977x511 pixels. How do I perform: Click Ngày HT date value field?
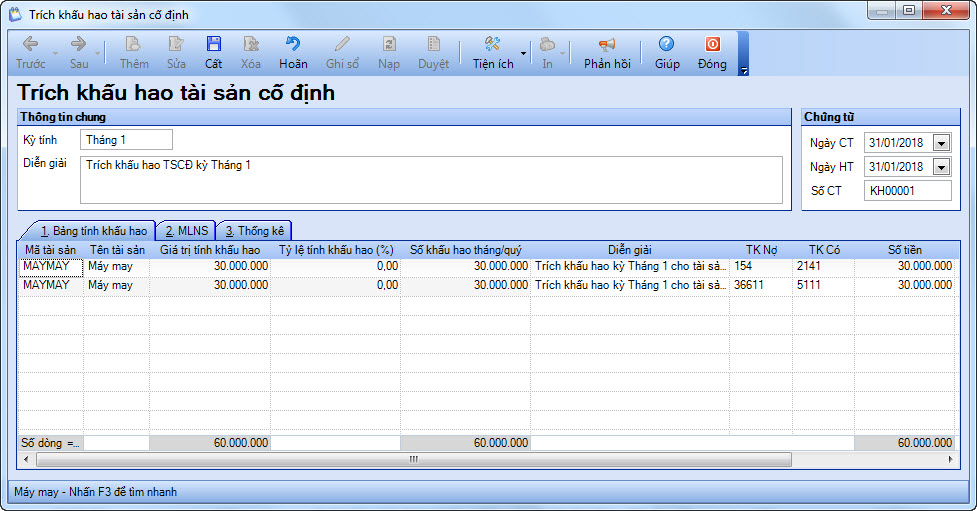pos(898,167)
